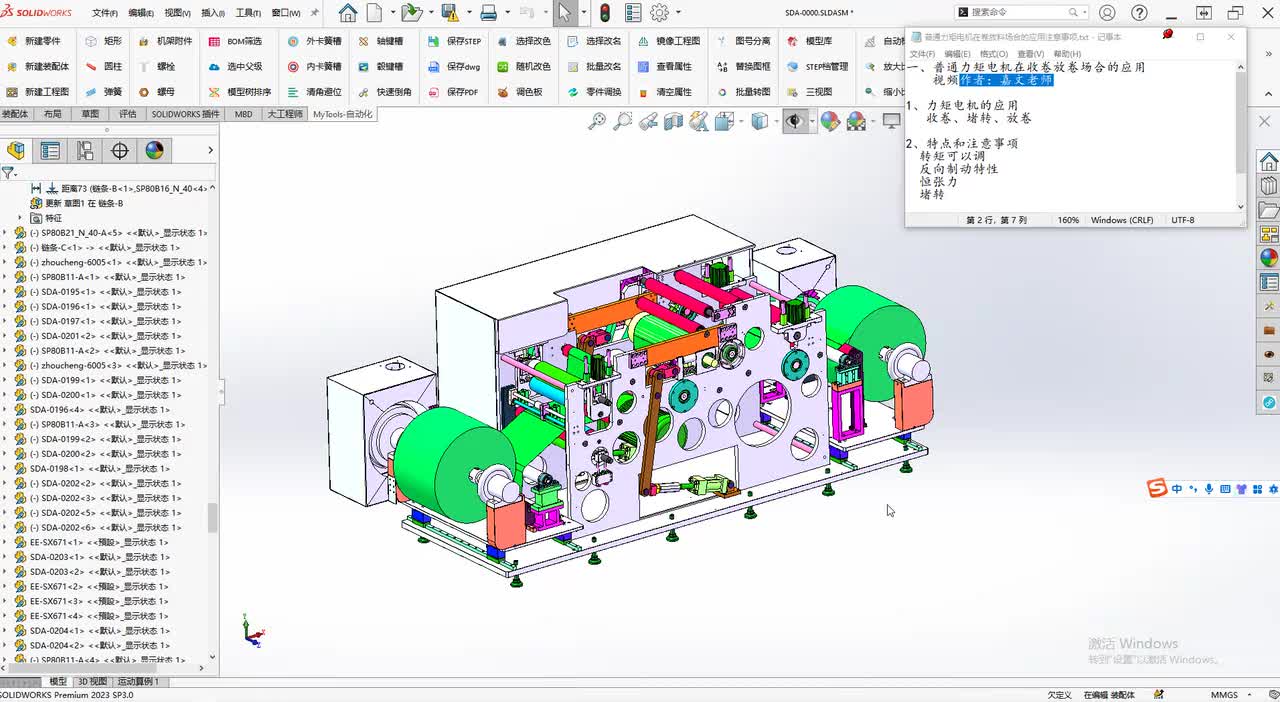Click the Zoom to Fit icon

[x=597, y=121]
